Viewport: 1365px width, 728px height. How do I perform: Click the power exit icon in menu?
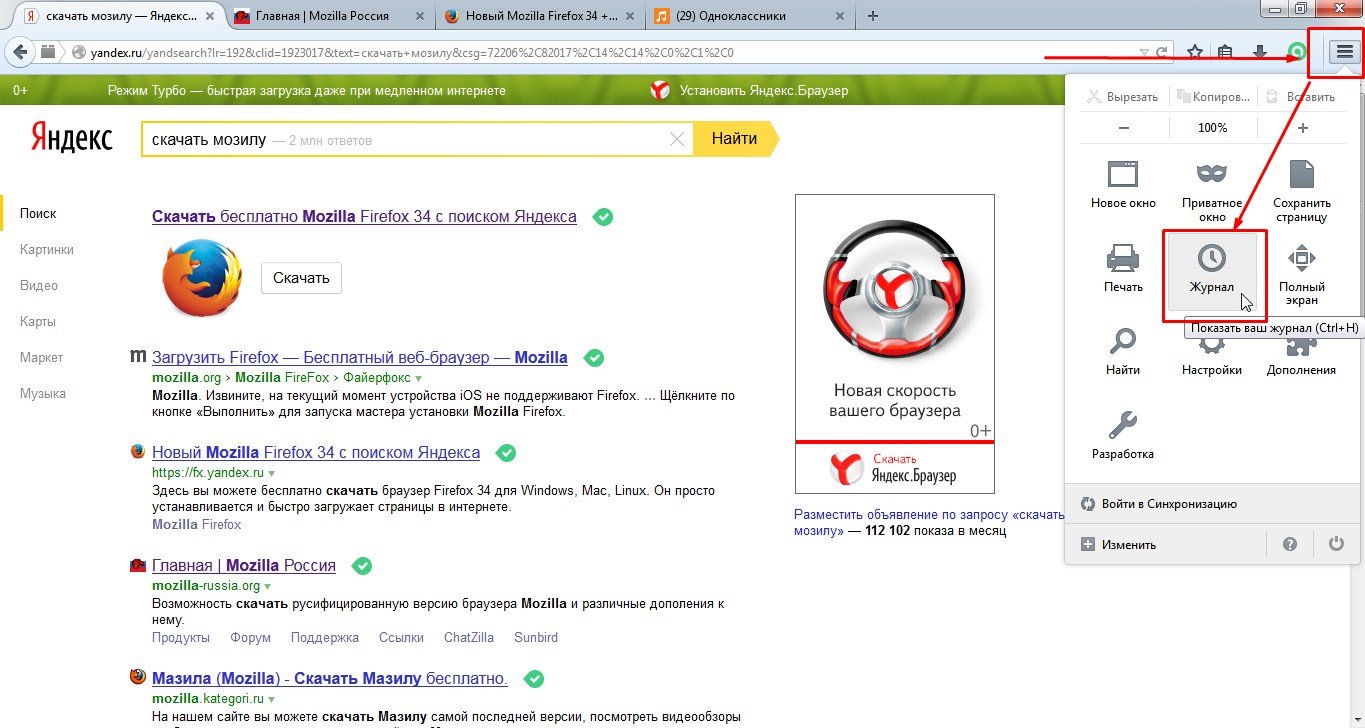pyautogui.click(x=1336, y=544)
